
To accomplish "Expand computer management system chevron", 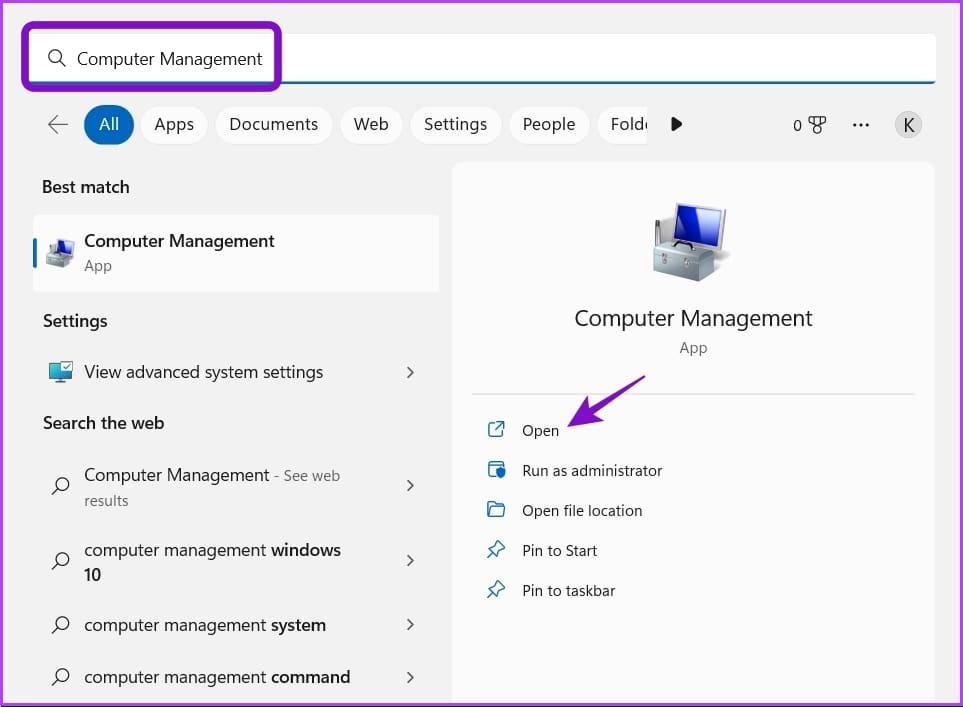I will pos(410,625).
